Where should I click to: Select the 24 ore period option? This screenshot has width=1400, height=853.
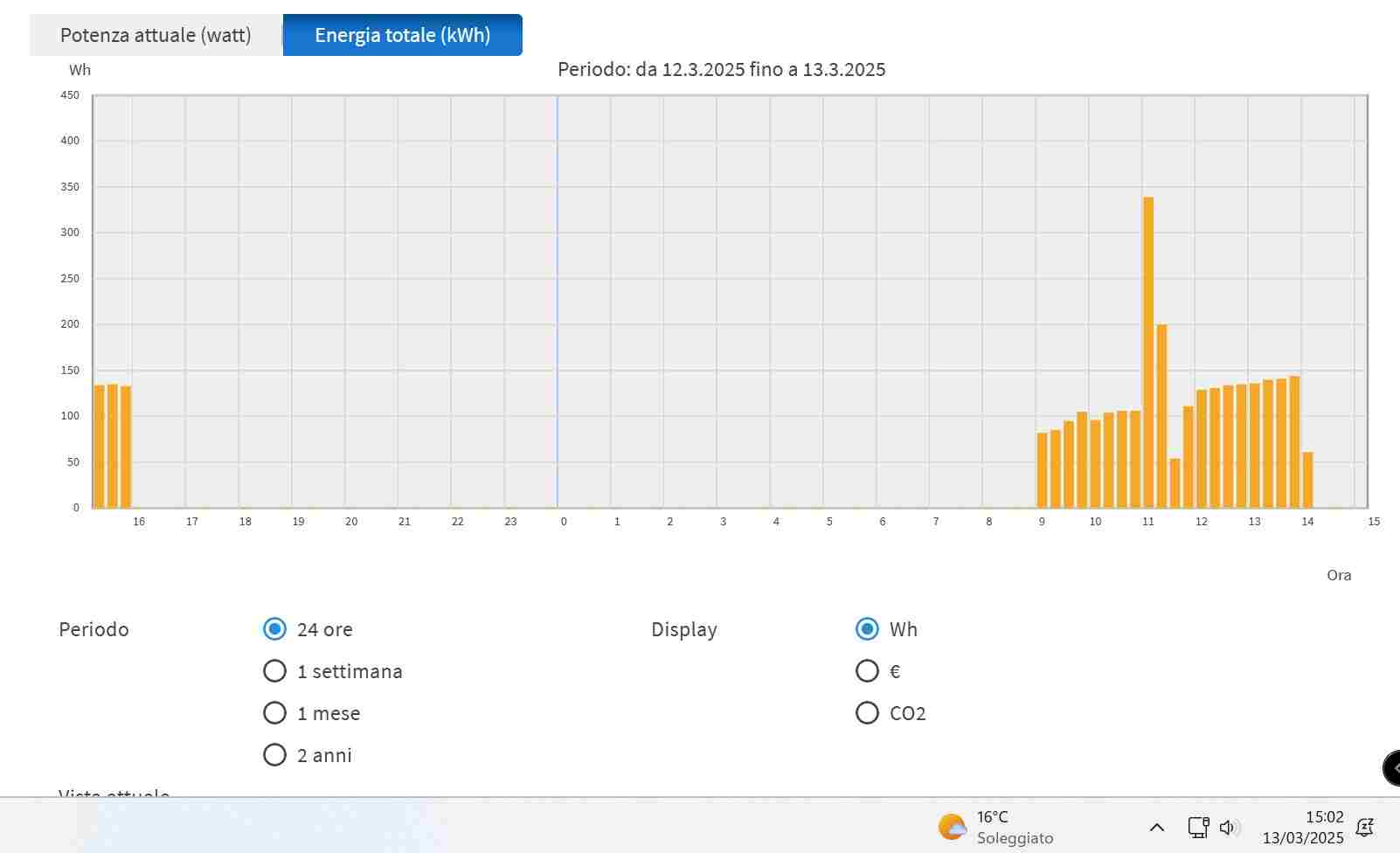[x=274, y=629]
